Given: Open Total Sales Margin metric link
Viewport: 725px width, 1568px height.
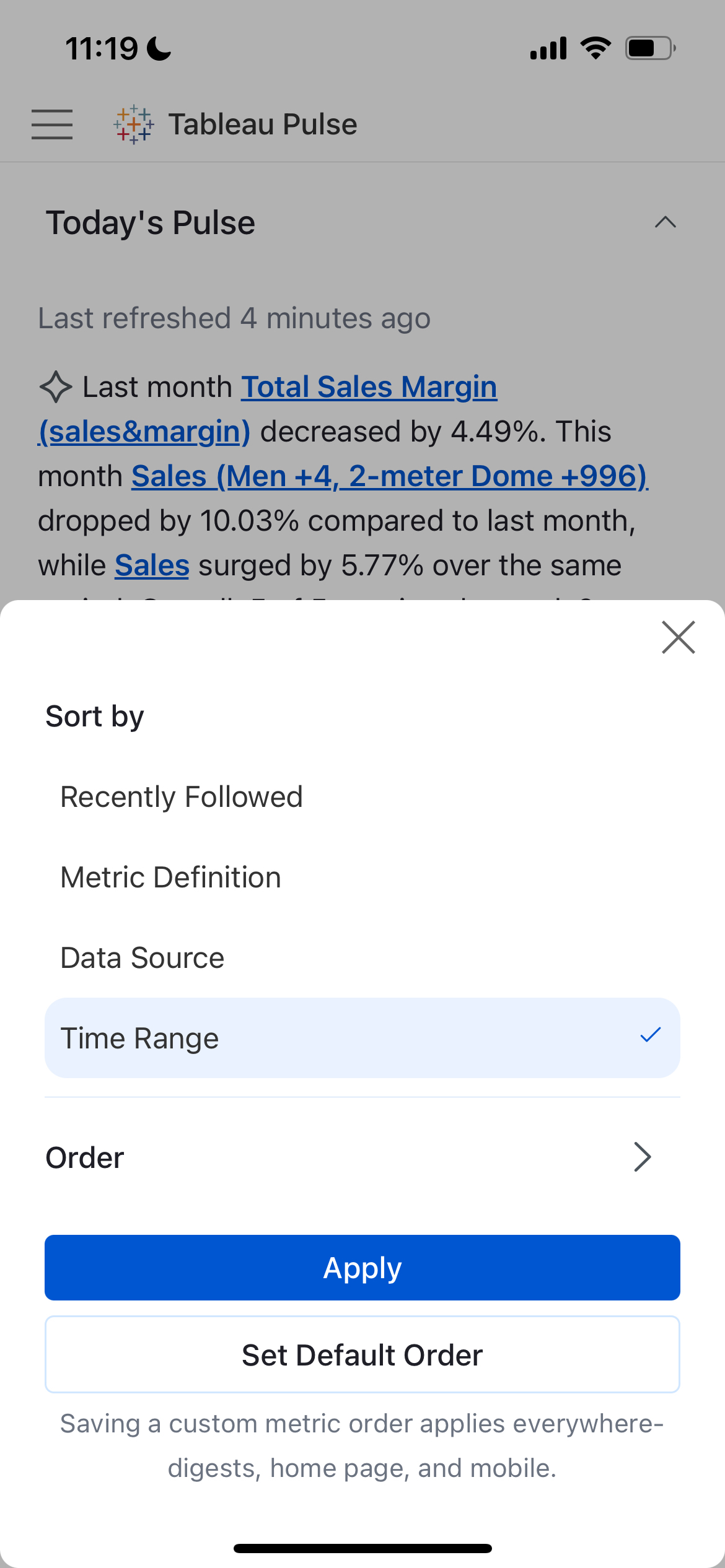Looking at the screenshot, I should (369, 387).
